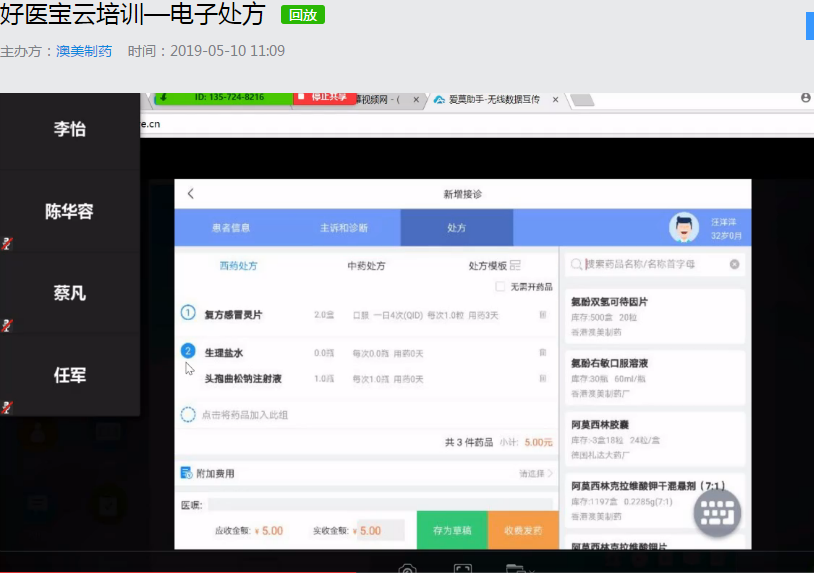Click the 应收金额 ¥5.00 value
The width and height of the screenshot is (814, 573).
269,531
